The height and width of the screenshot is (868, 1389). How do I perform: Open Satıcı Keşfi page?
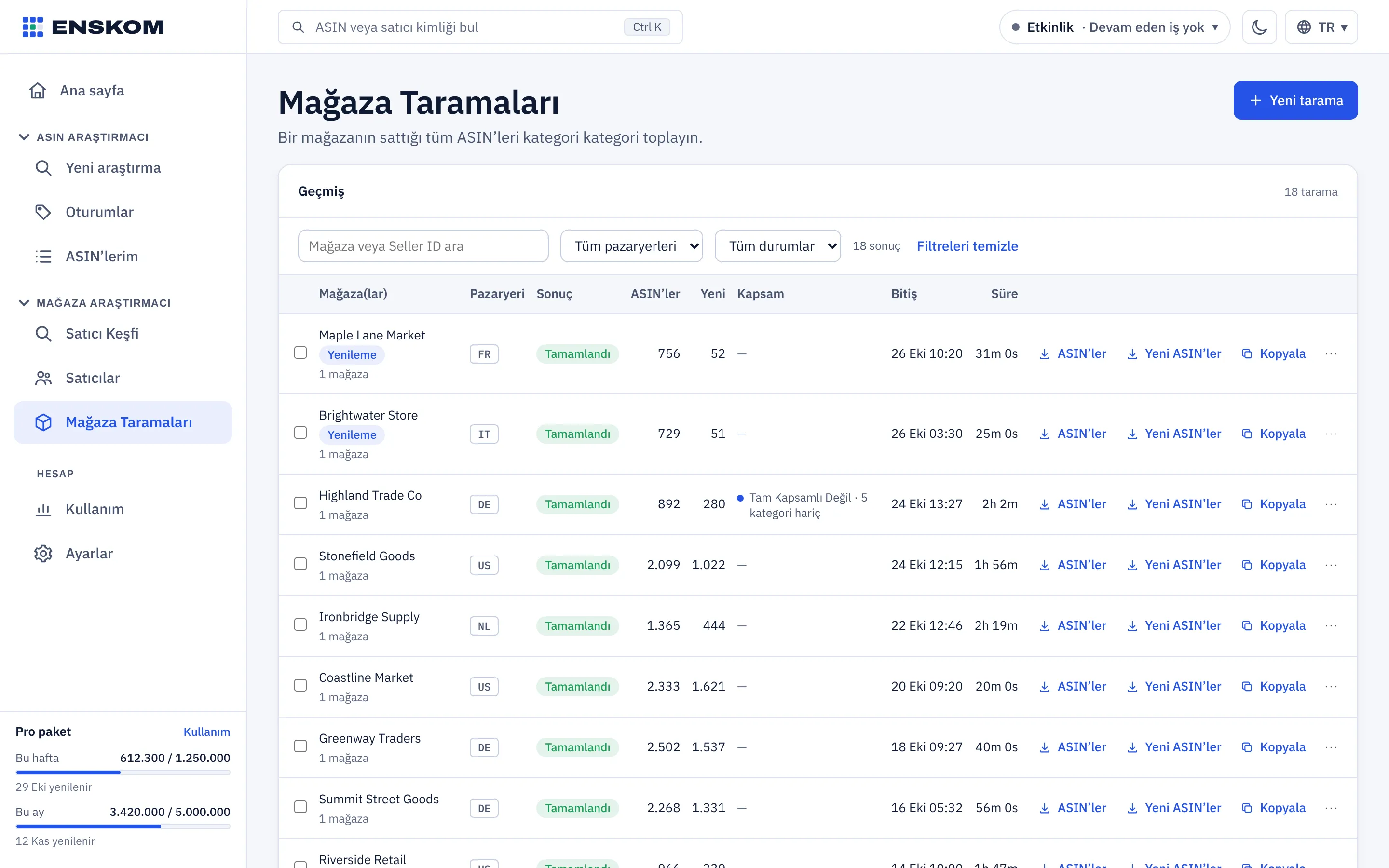(123, 334)
